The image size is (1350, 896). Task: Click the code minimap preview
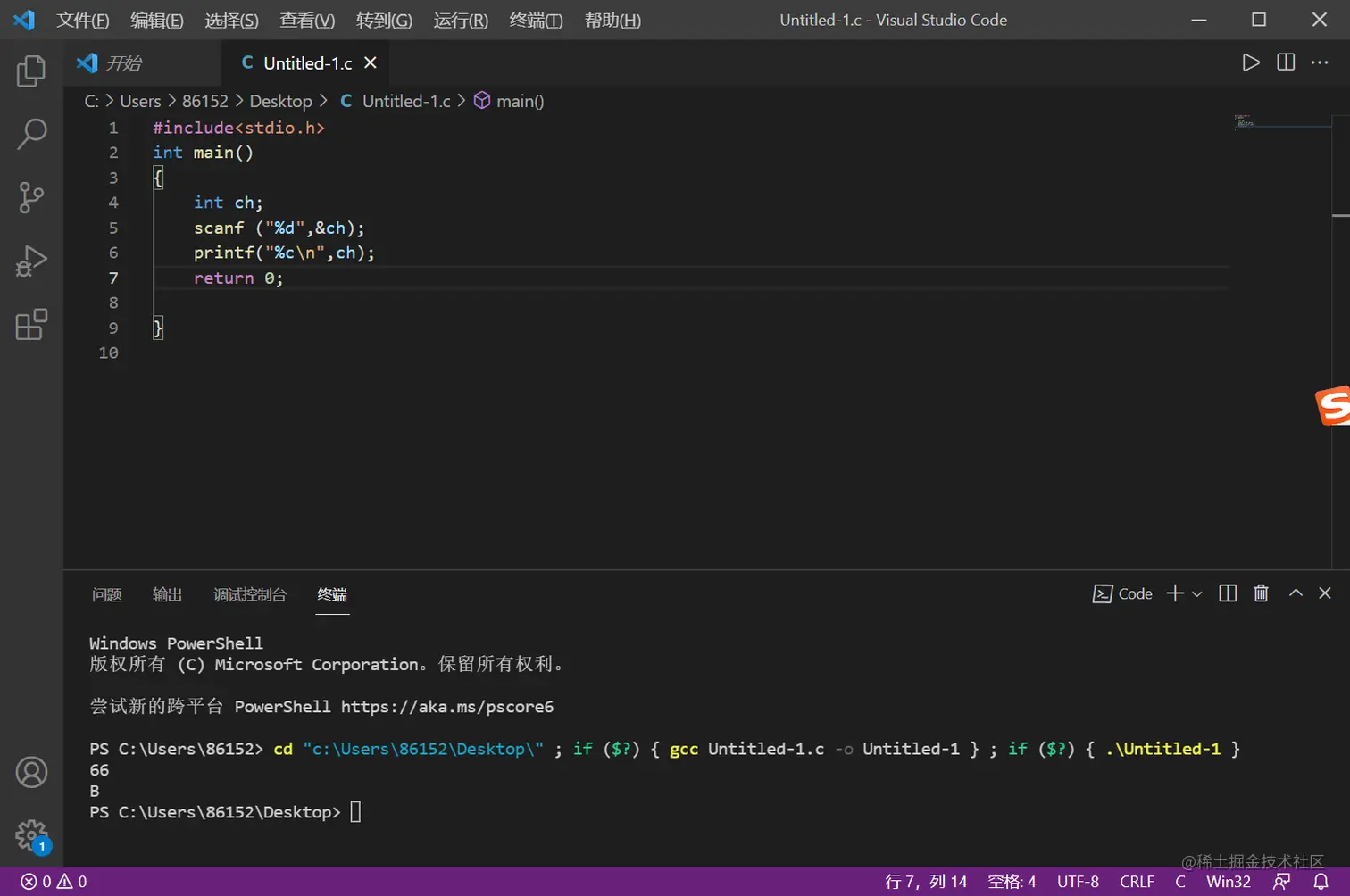[x=1283, y=121]
